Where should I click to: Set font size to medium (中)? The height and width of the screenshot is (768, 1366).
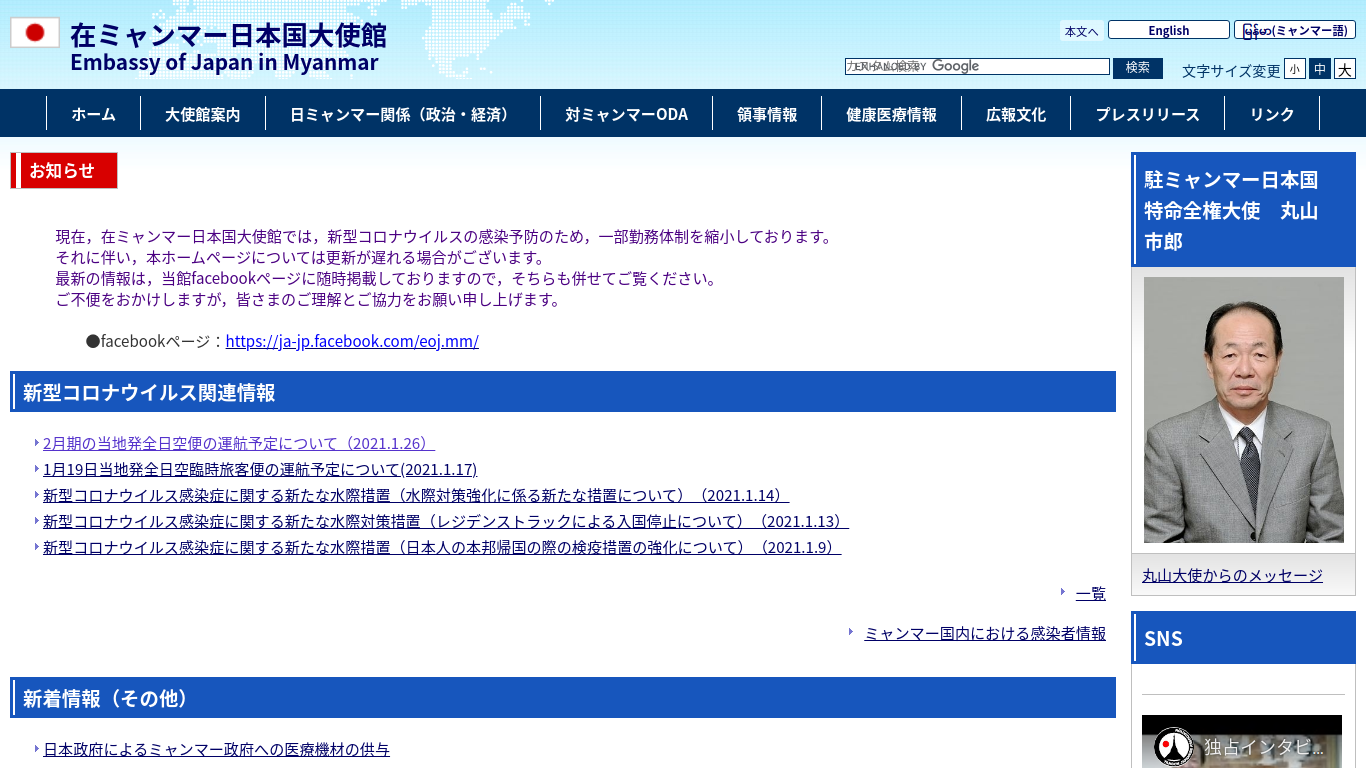[1320, 69]
